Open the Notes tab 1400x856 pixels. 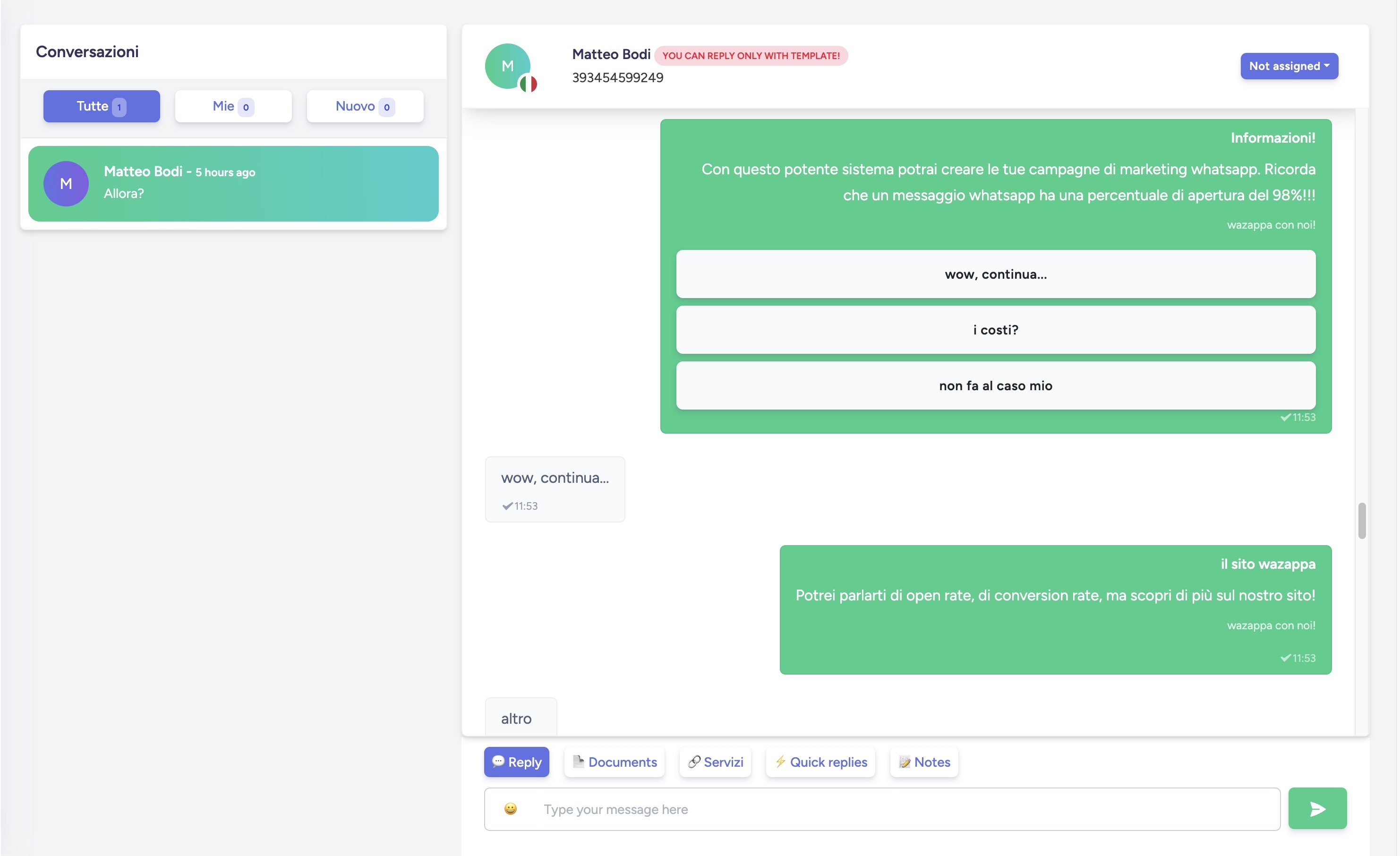coord(924,762)
